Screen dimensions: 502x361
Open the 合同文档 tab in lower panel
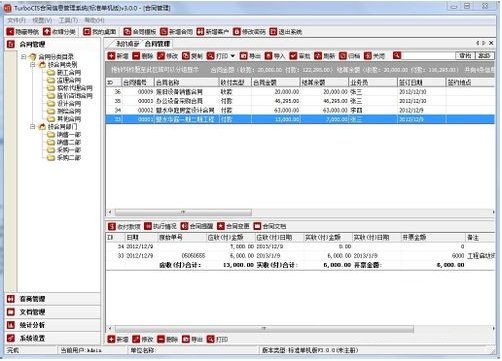[x=270, y=226]
